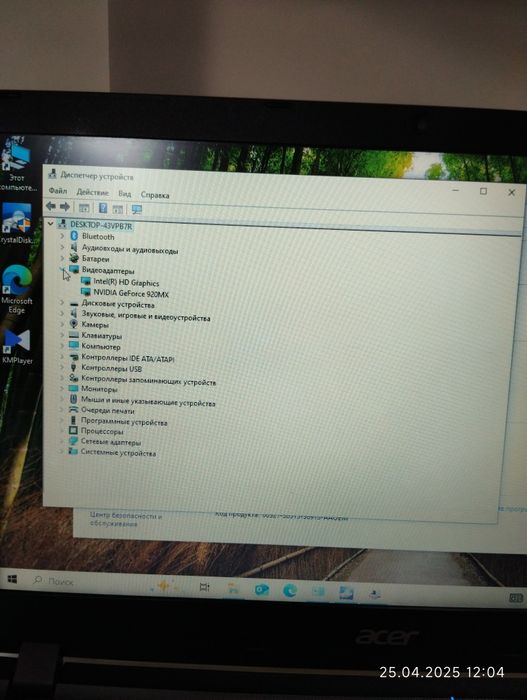
Task: Click the blue question-mark Help toolbar icon
Action: (x=103, y=208)
